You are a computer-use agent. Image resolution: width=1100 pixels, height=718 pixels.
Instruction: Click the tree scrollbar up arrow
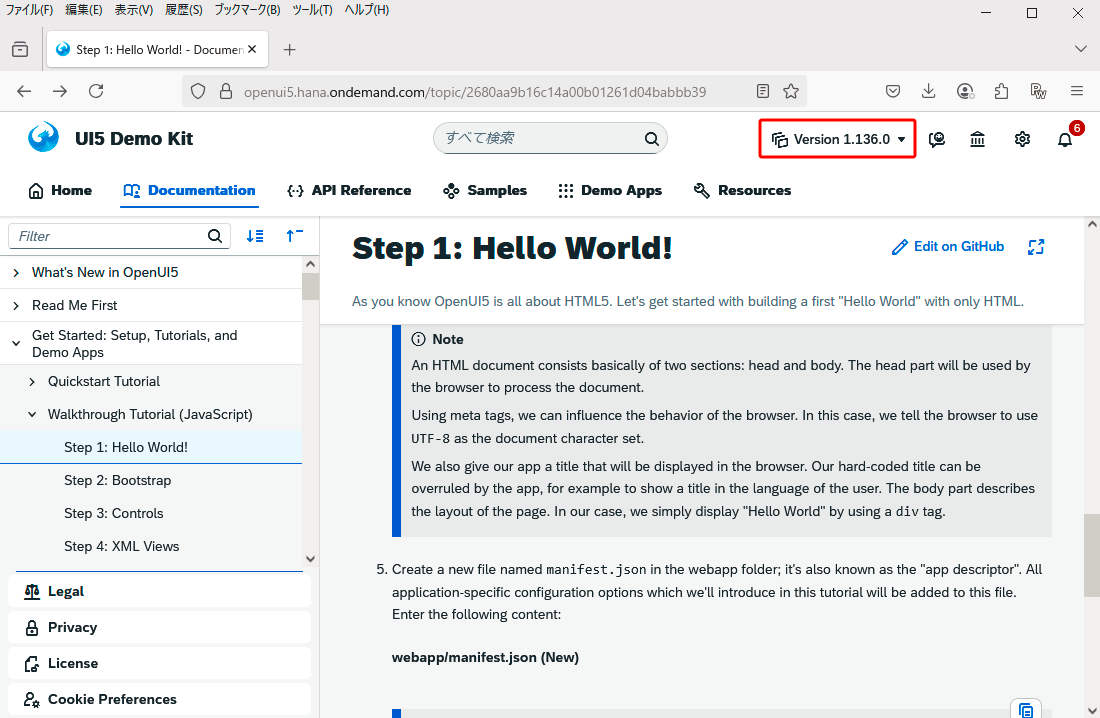pos(310,264)
